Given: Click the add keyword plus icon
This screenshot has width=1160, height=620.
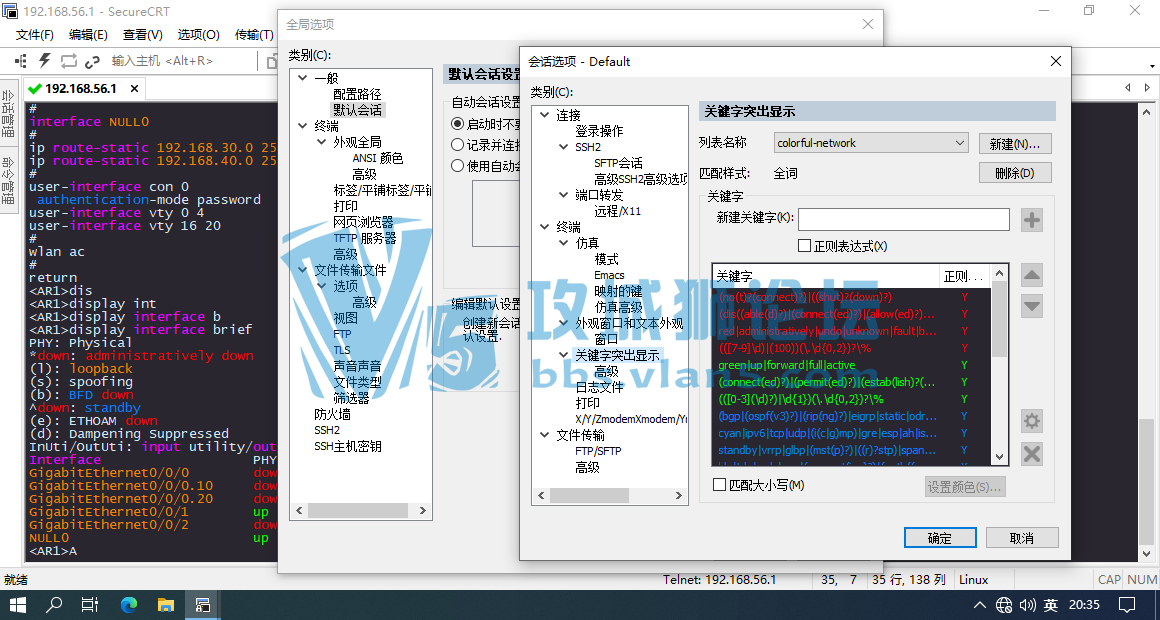Looking at the screenshot, I should (x=1032, y=220).
